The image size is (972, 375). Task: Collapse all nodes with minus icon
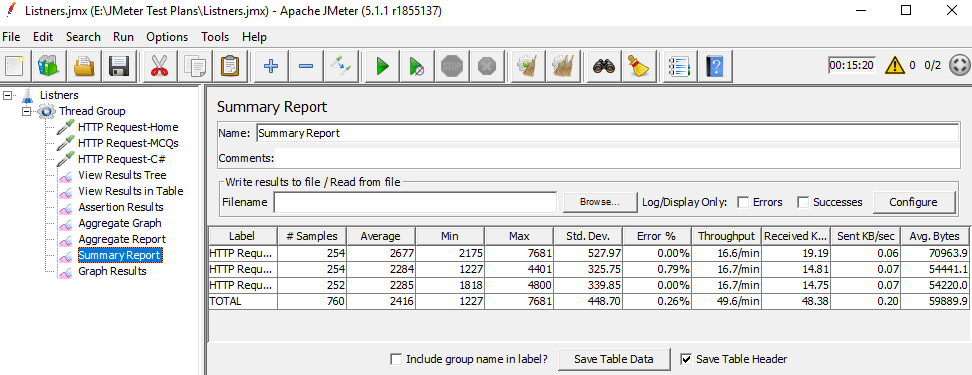[306, 65]
